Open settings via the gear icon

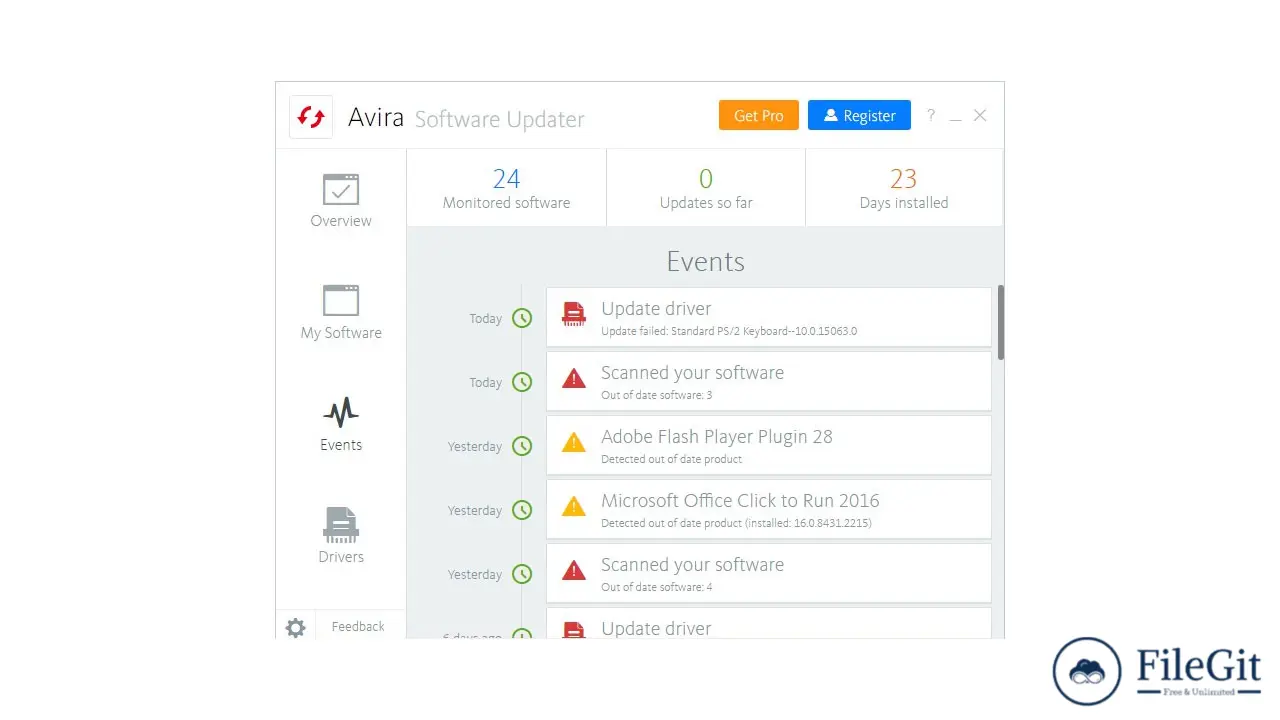(295, 627)
